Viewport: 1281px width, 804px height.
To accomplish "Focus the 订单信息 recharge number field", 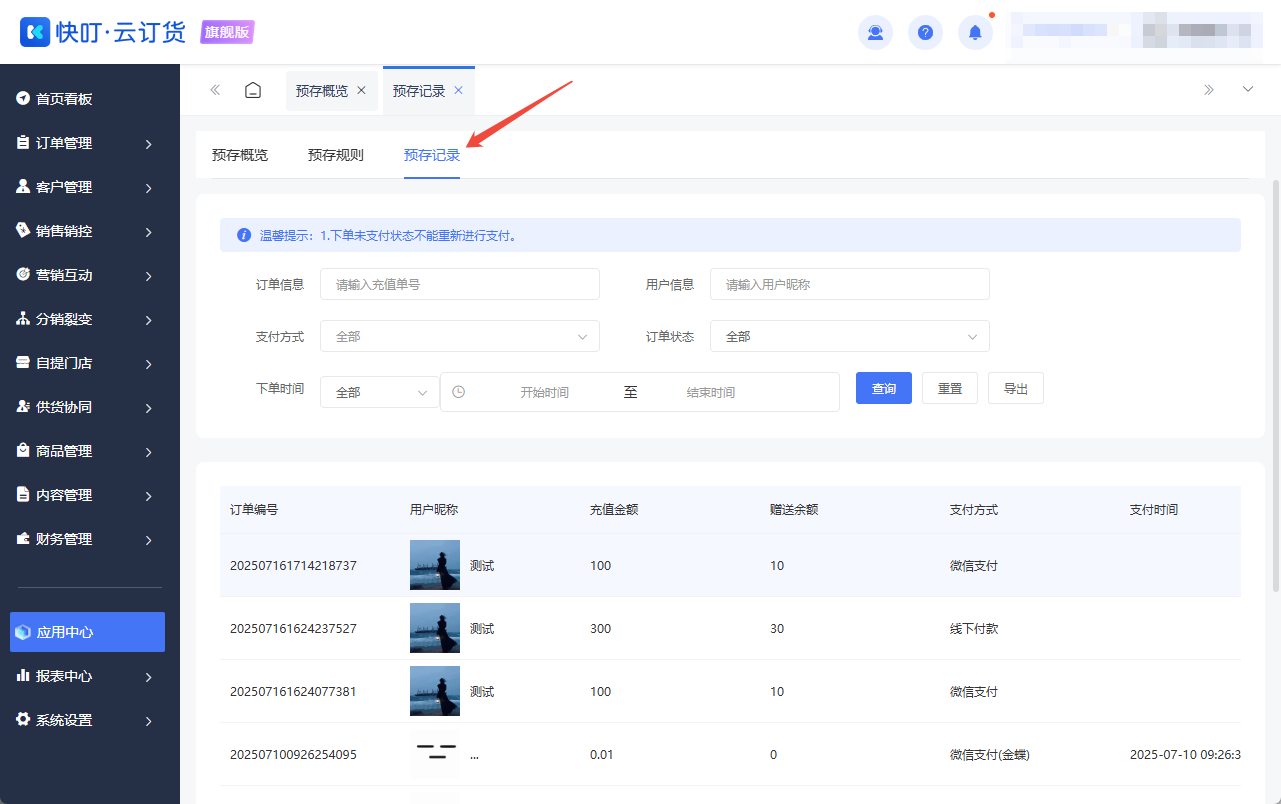I will click(460, 284).
